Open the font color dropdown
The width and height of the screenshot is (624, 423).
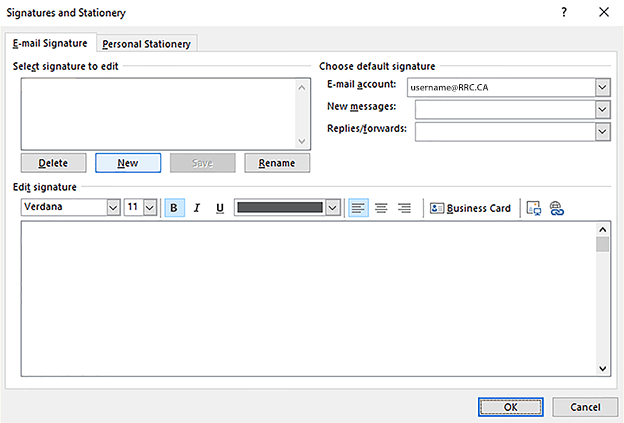pos(333,208)
